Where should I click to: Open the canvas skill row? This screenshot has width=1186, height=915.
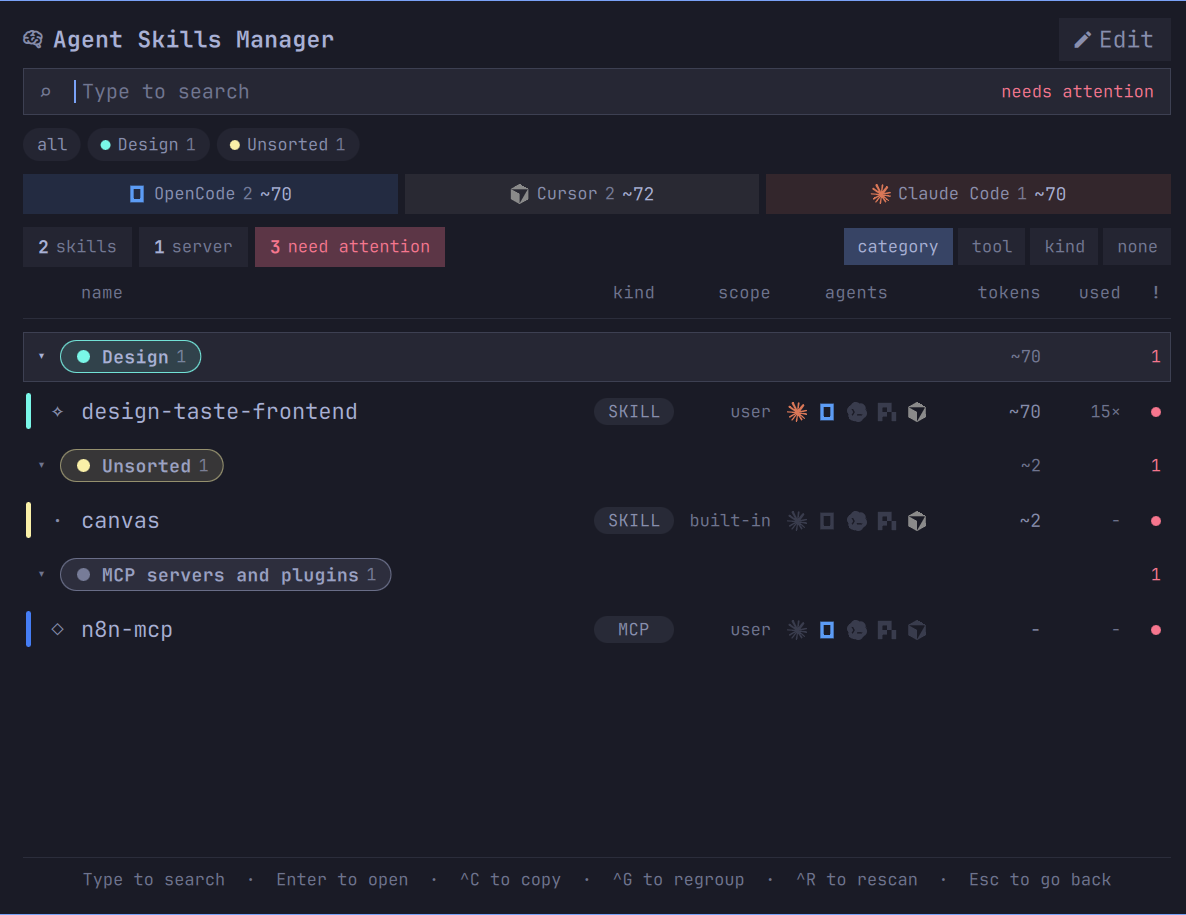597,521
